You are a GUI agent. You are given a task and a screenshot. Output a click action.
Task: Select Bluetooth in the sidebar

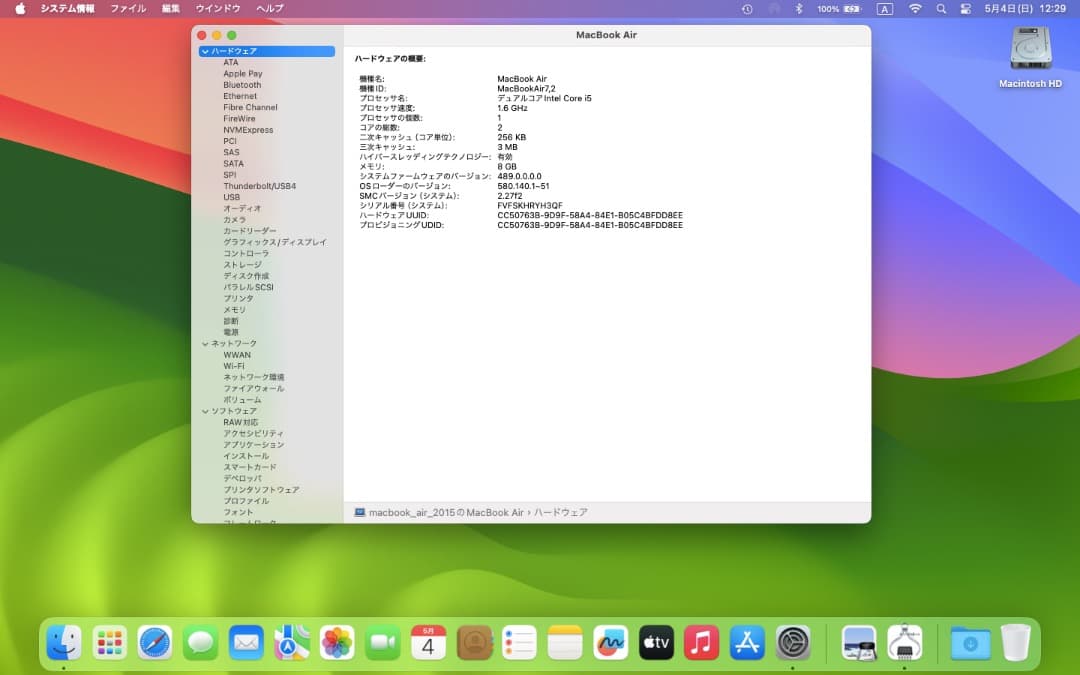pyautogui.click(x=241, y=84)
